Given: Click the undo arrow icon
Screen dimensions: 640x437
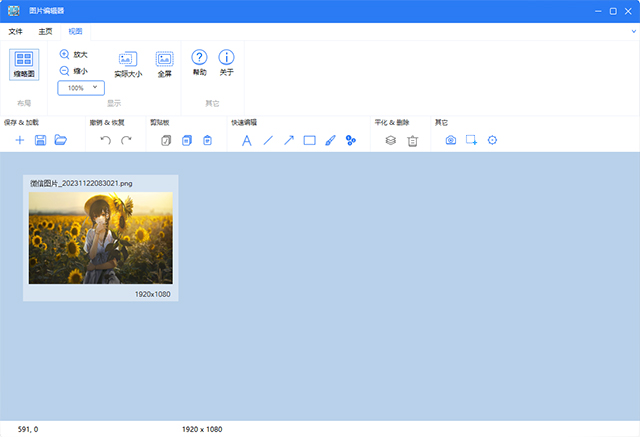Looking at the screenshot, I should click(x=105, y=140).
